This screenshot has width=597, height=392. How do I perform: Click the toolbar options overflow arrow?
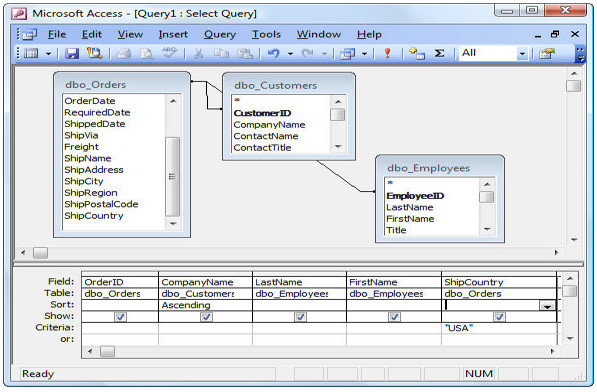pos(580,54)
